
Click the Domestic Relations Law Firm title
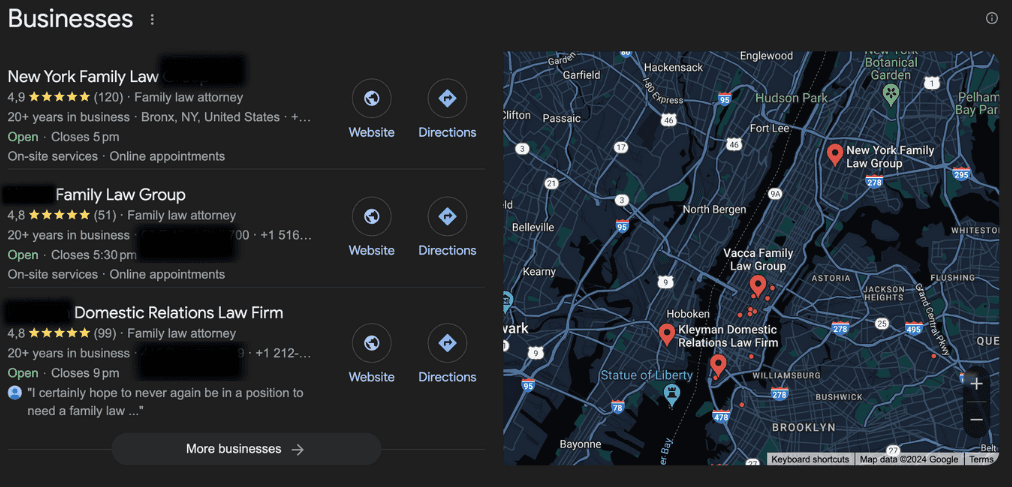178,312
